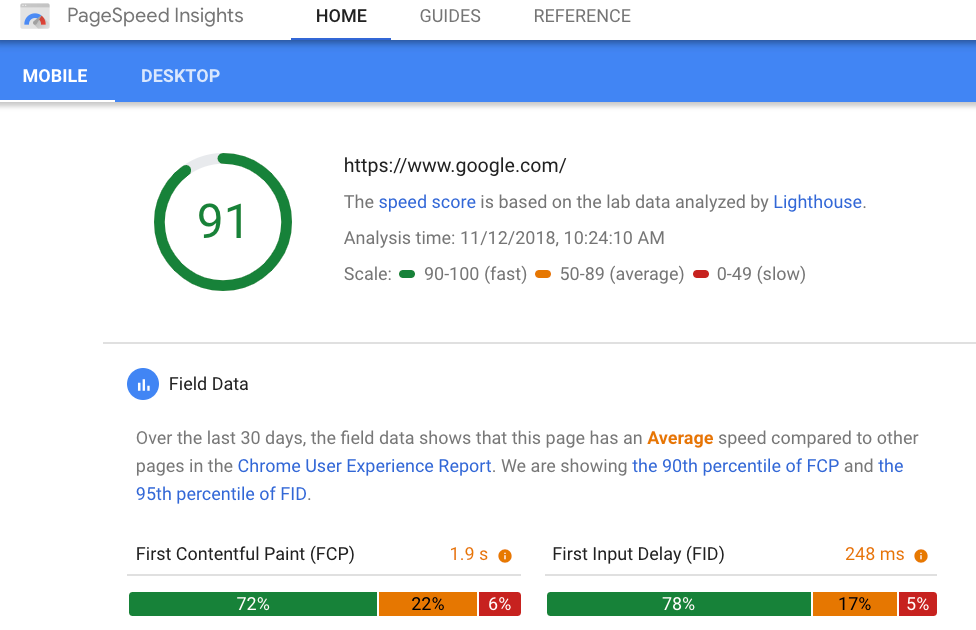Switch to the MOBILE tab
The height and width of the screenshot is (630, 976).
(56, 76)
